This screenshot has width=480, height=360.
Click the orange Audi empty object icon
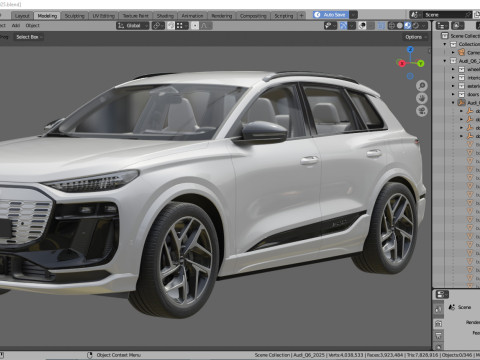(x=462, y=103)
